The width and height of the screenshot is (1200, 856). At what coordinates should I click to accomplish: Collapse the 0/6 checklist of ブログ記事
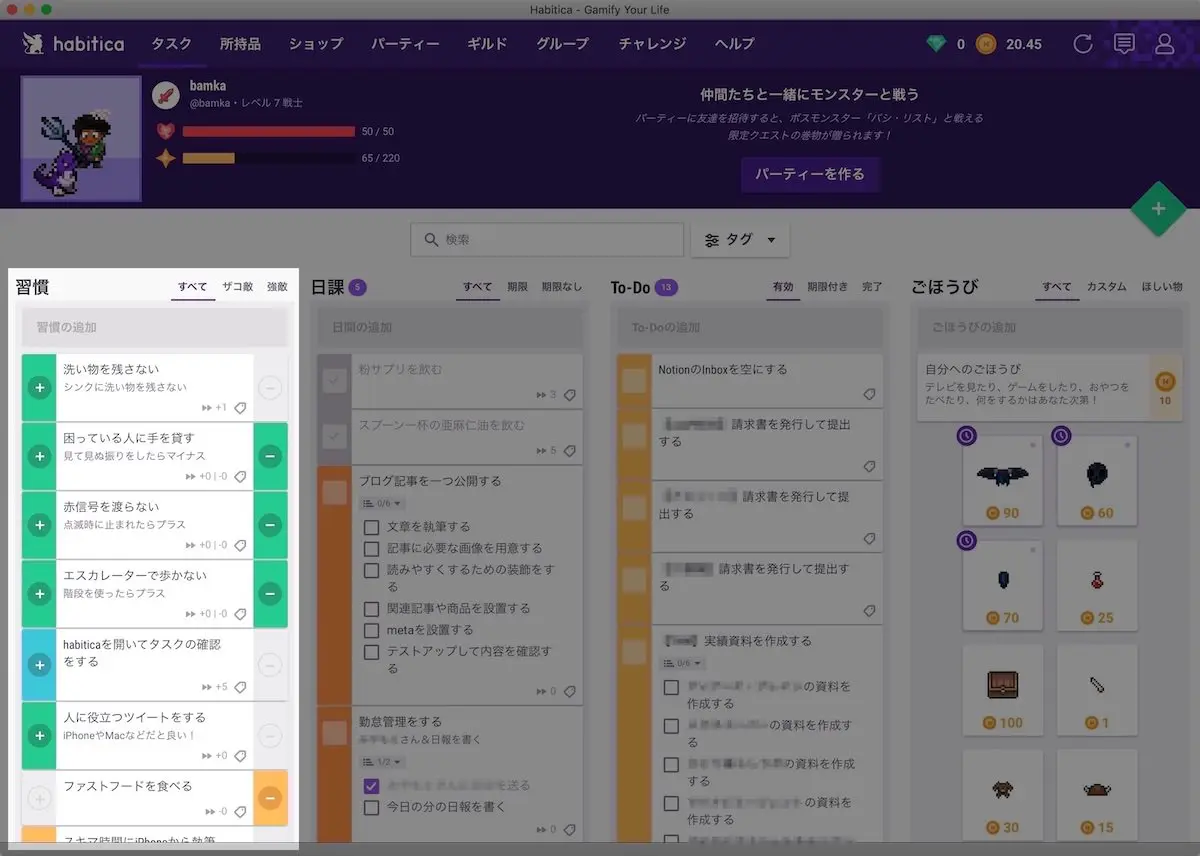click(x=382, y=503)
